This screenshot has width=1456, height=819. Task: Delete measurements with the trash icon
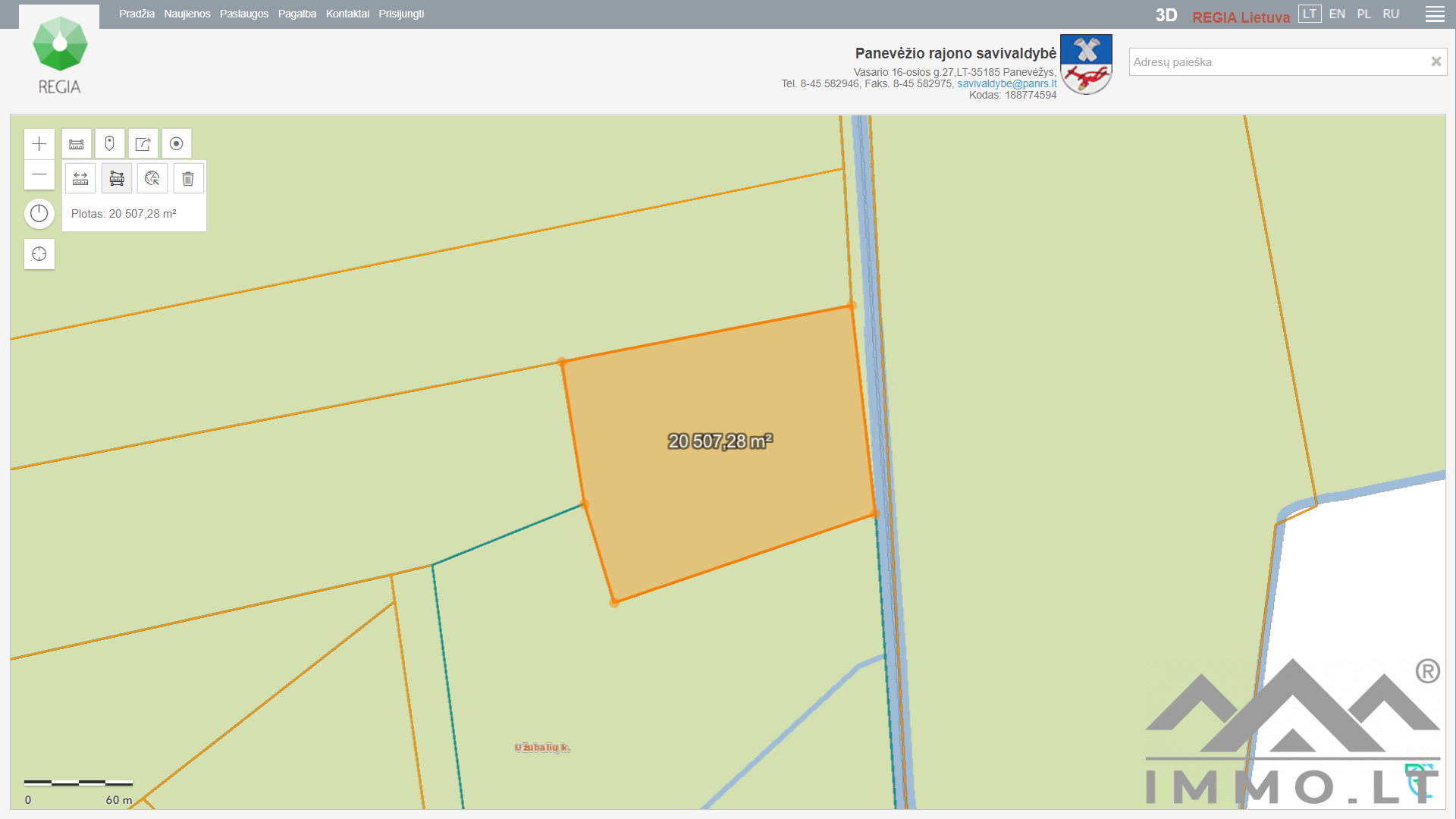(x=188, y=179)
